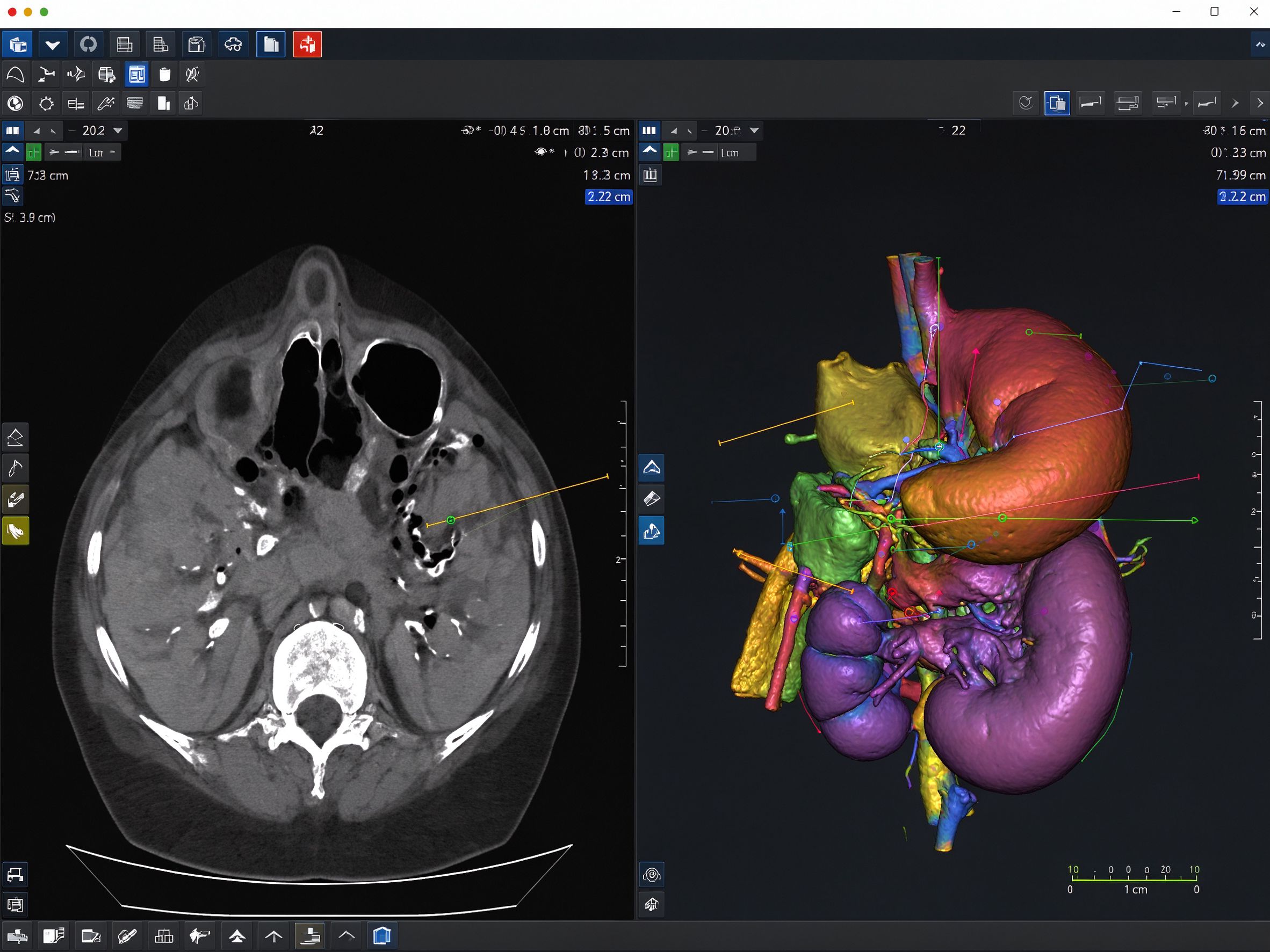This screenshot has height=952, width=1270.
Task: Open the dropdown arrow in the 3D viewport header
Action: (754, 131)
